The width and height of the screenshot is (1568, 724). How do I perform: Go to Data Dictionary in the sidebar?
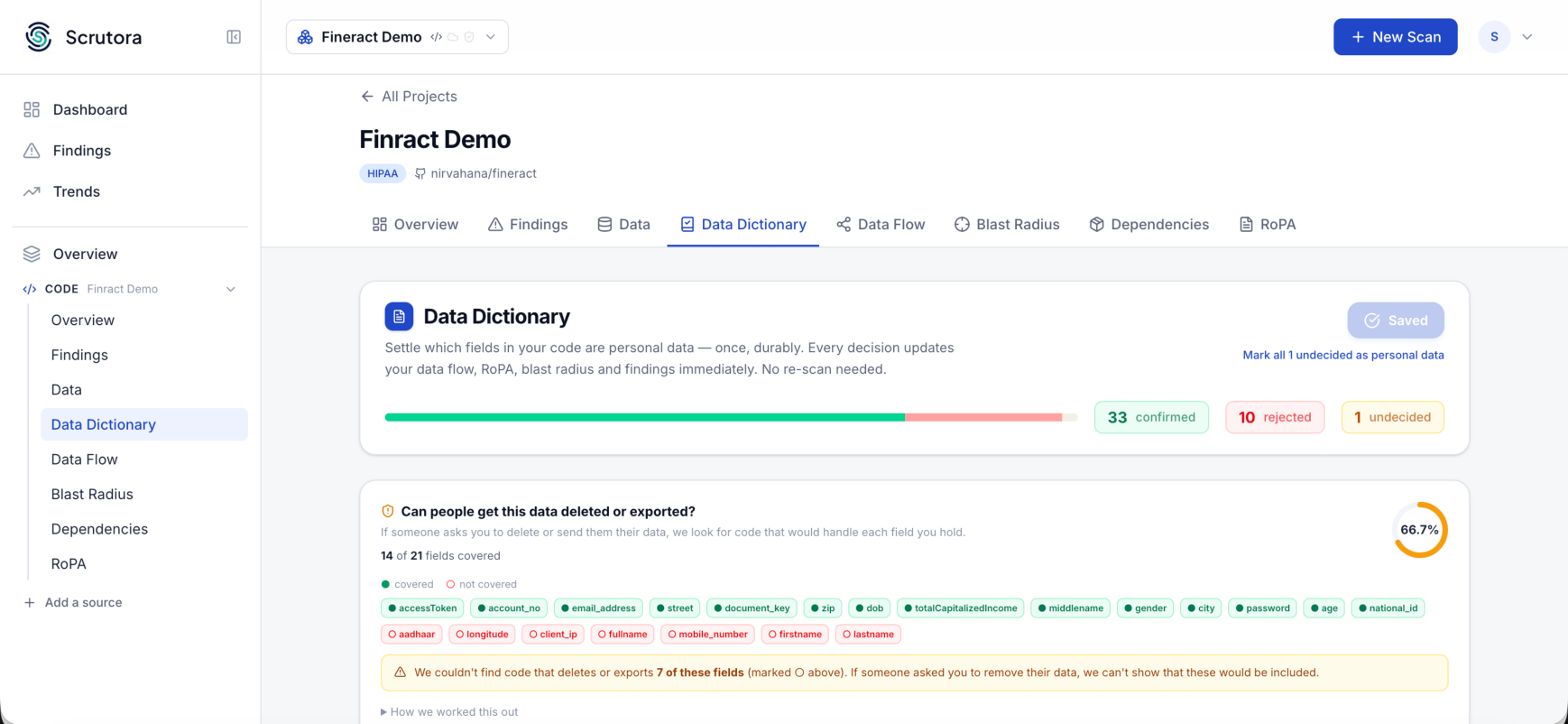144,424
